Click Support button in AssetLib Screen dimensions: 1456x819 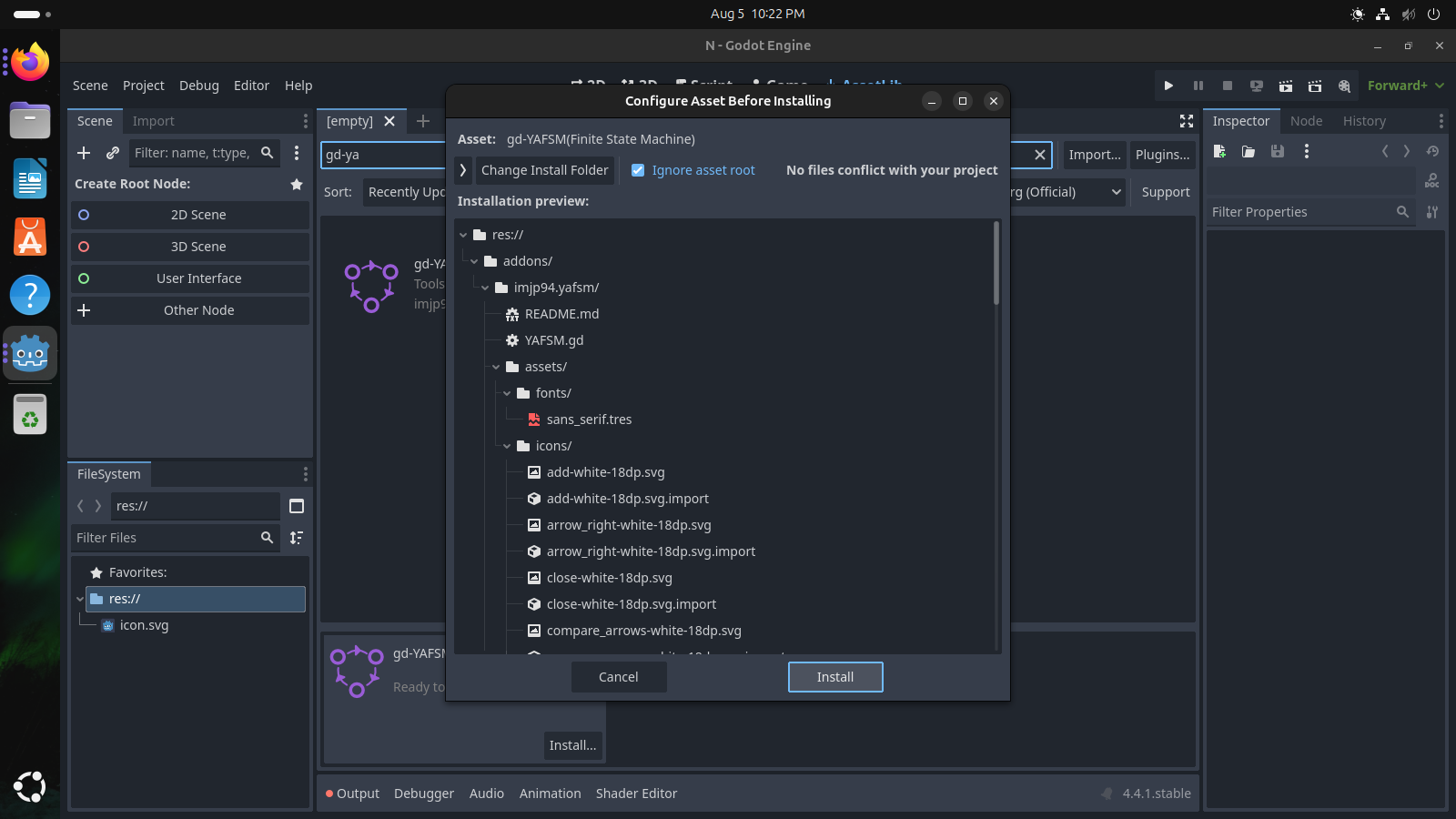click(x=1165, y=192)
